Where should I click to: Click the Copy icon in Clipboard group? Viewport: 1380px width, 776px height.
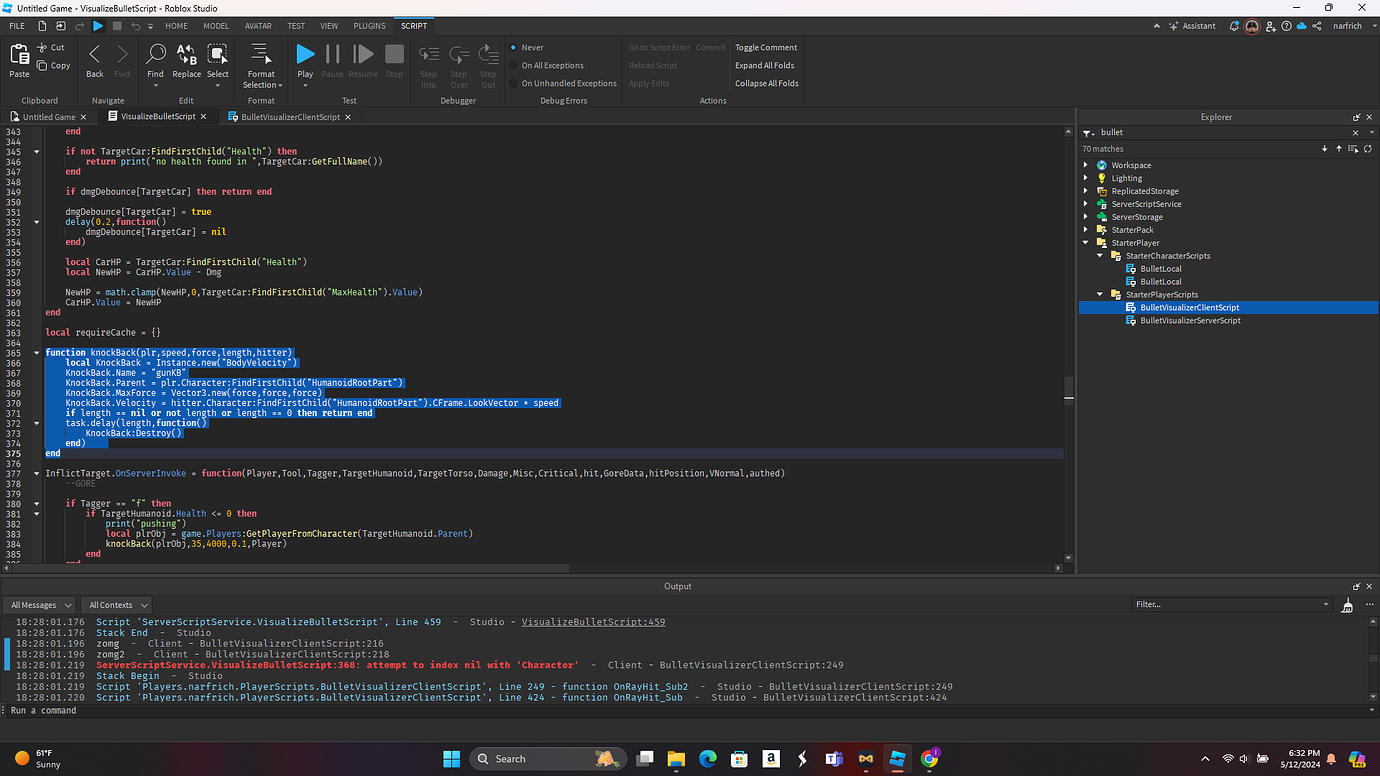(42, 65)
